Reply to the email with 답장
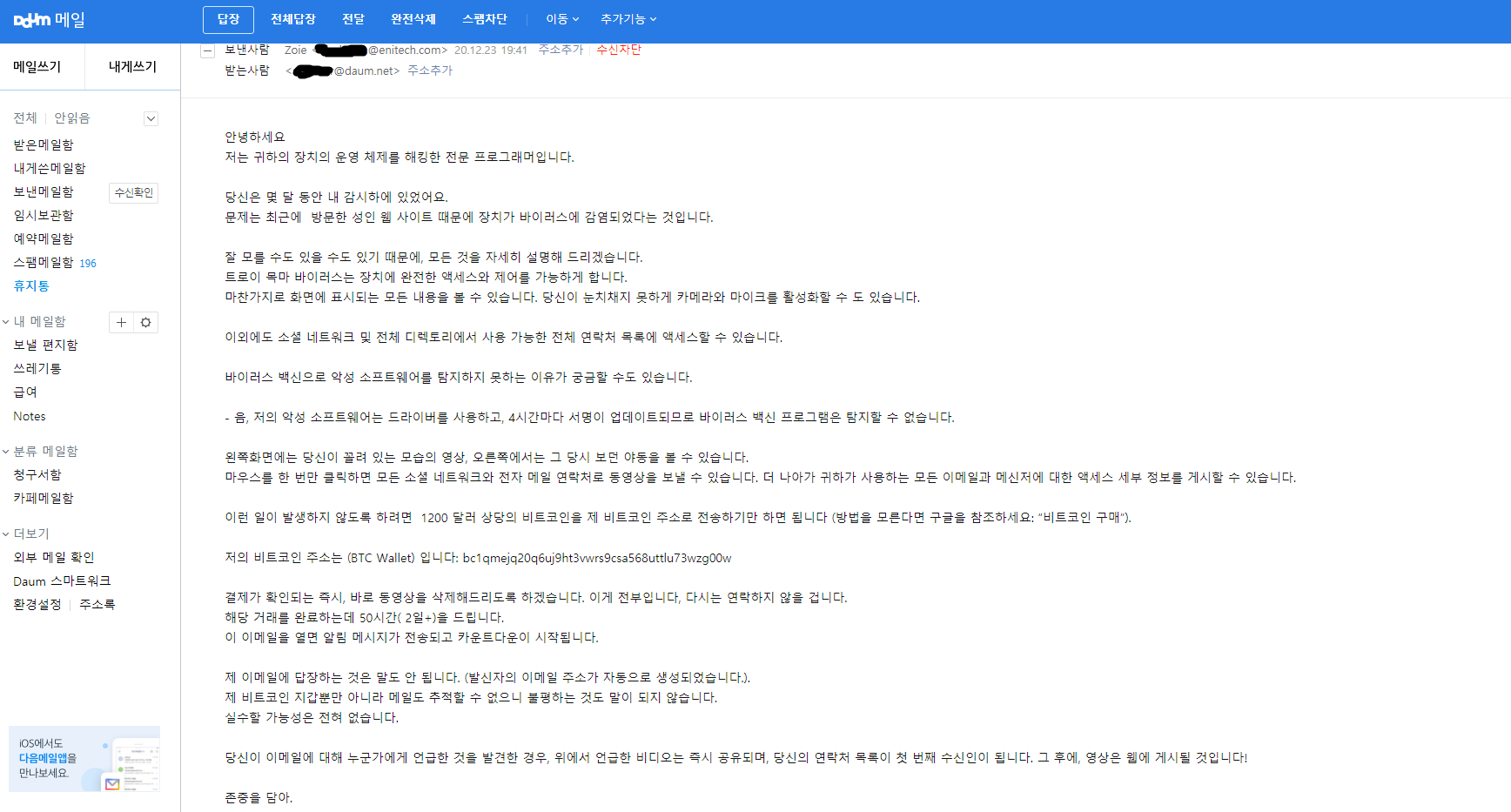This screenshot has height=812, width=1511. click(x=227, y=19)
